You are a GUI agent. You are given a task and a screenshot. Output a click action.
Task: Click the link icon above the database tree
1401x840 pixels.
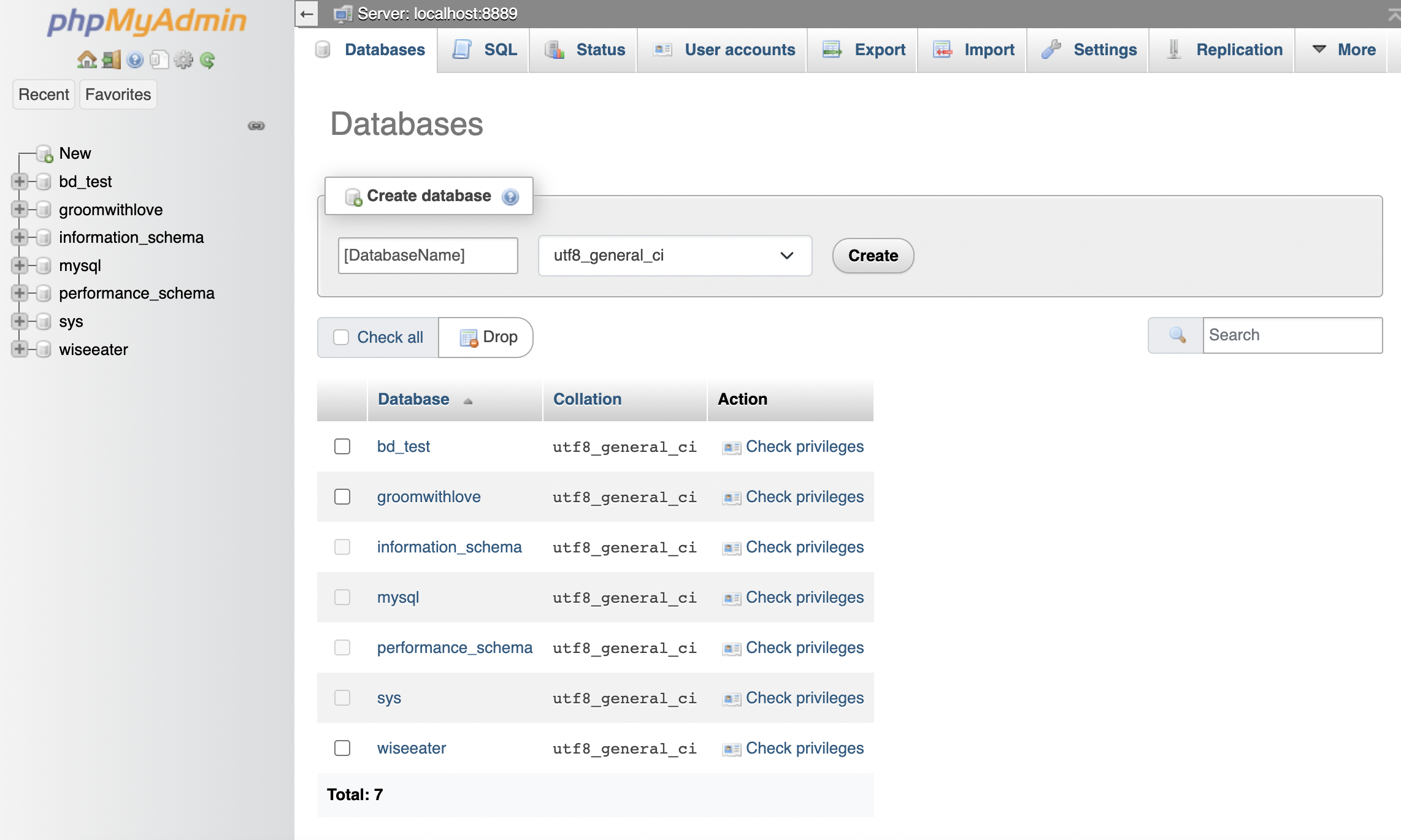point(256,126)
